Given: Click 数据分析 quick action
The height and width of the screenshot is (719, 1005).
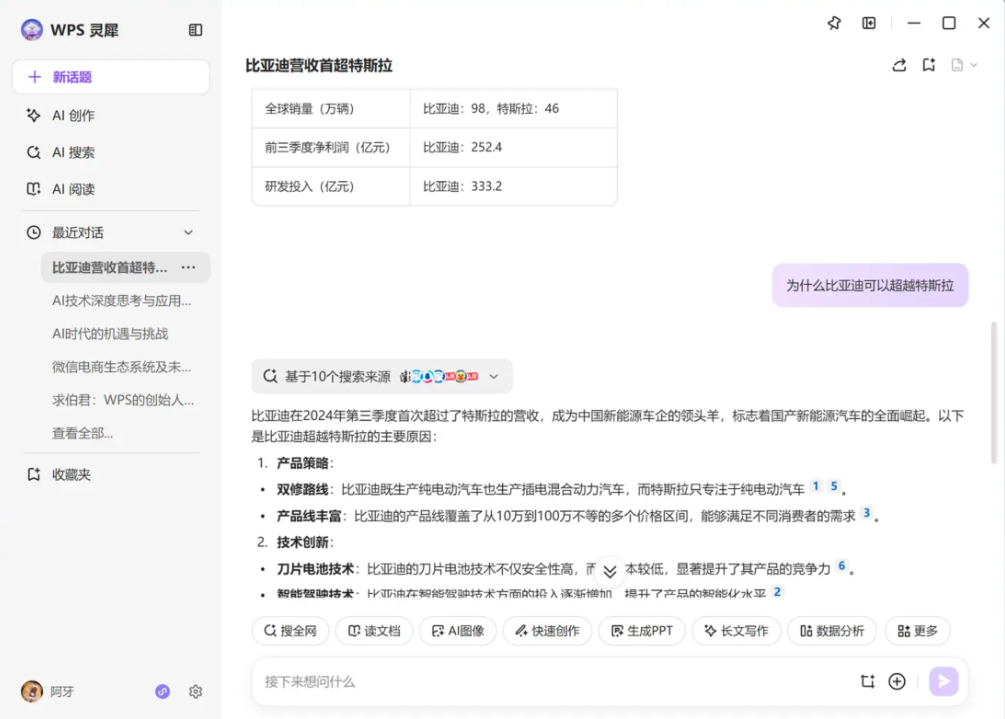Looking at the screenshot, I should click(832, 631).
